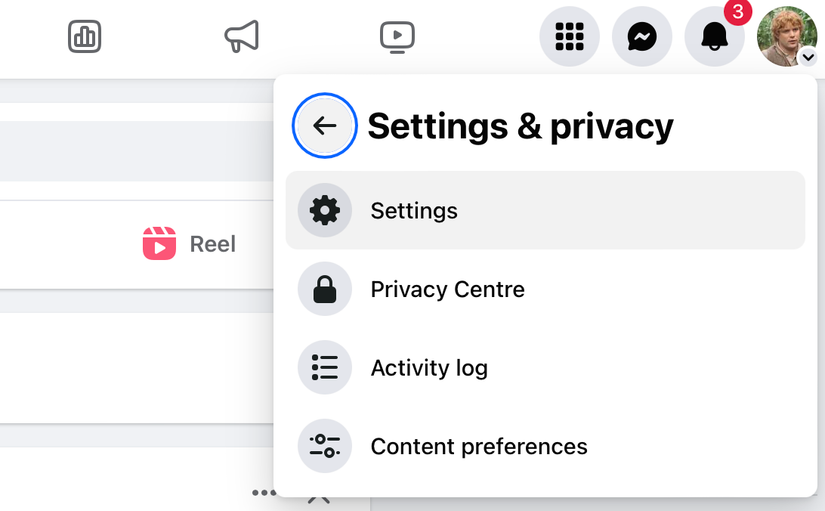
Task: Click the Content preferences sliders icon
Action: (x=324, y=446)
